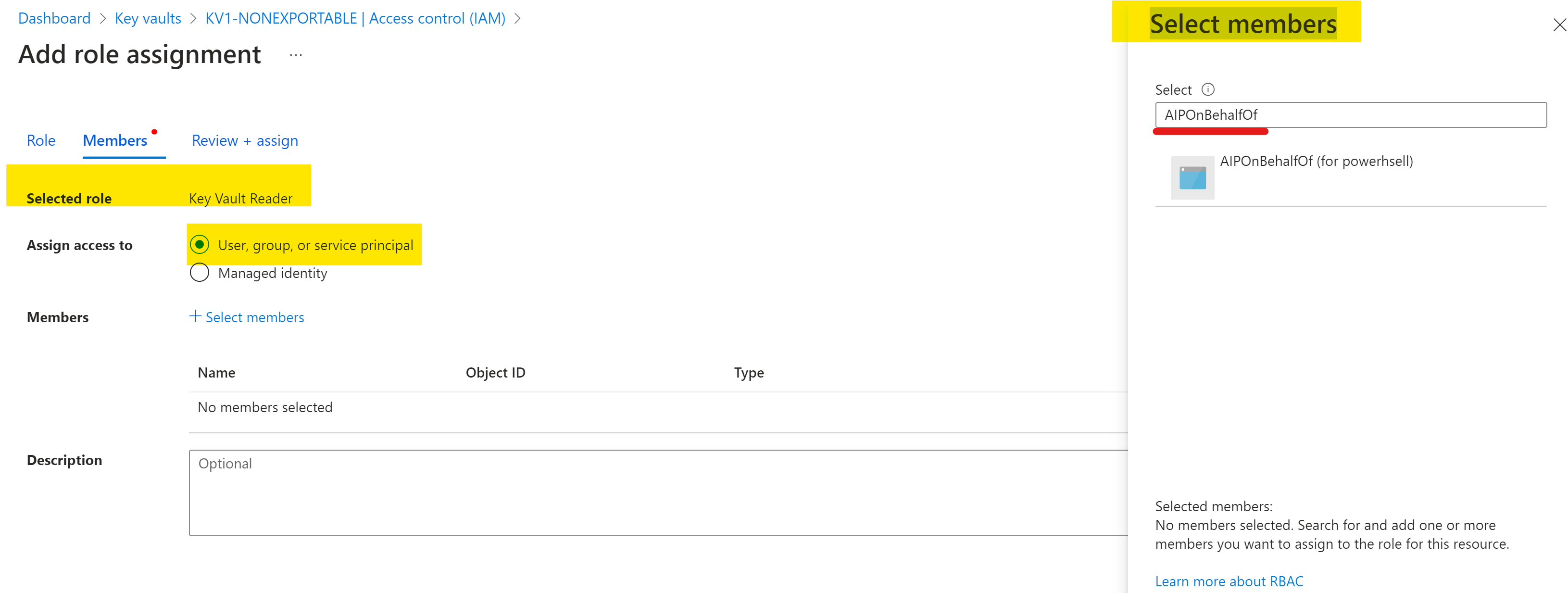This screenshot has height=593, width=1568.
Task: Switch to the Role tab
Action: (x=41, y=140)
